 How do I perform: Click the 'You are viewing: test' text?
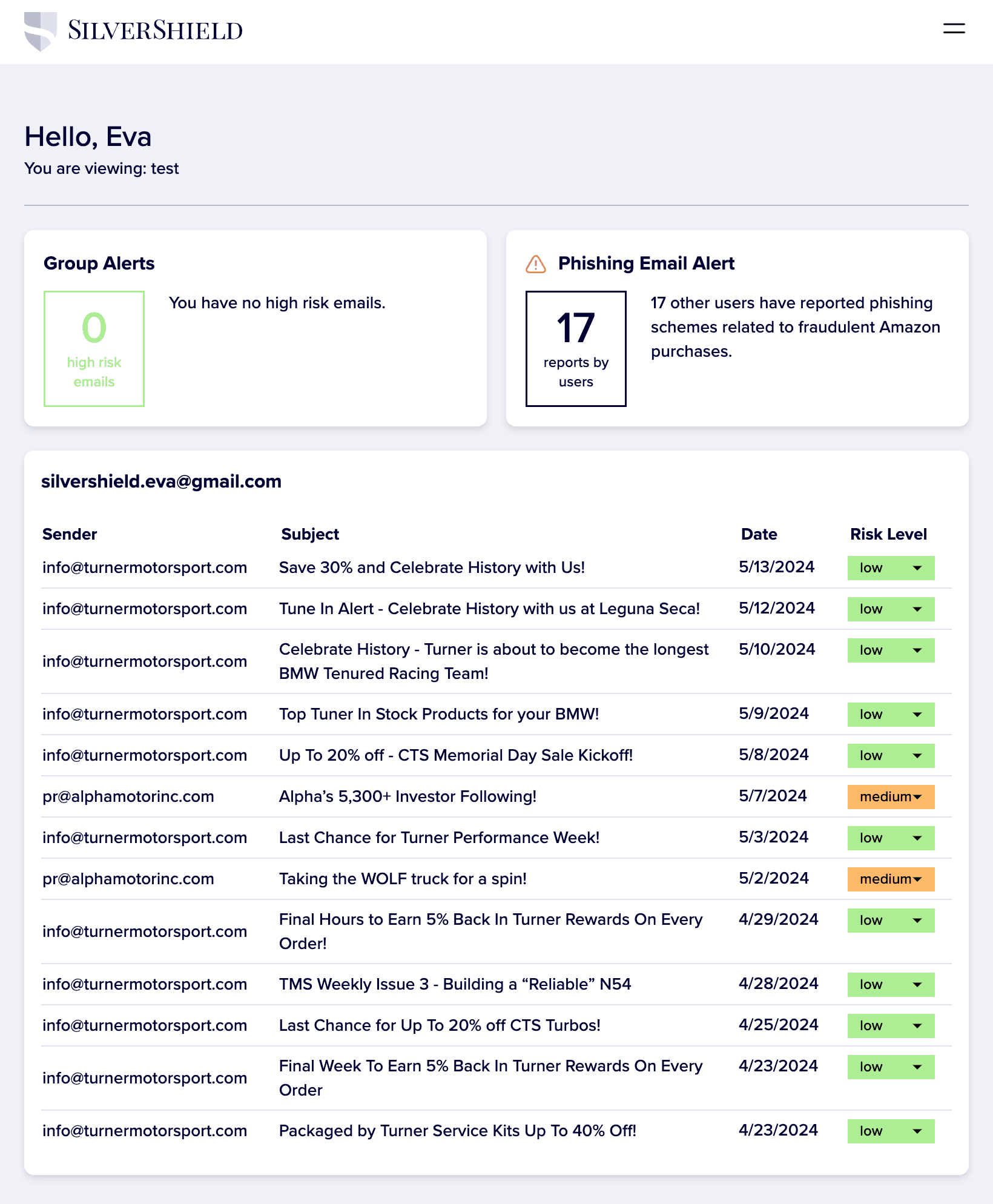point(102,168)
